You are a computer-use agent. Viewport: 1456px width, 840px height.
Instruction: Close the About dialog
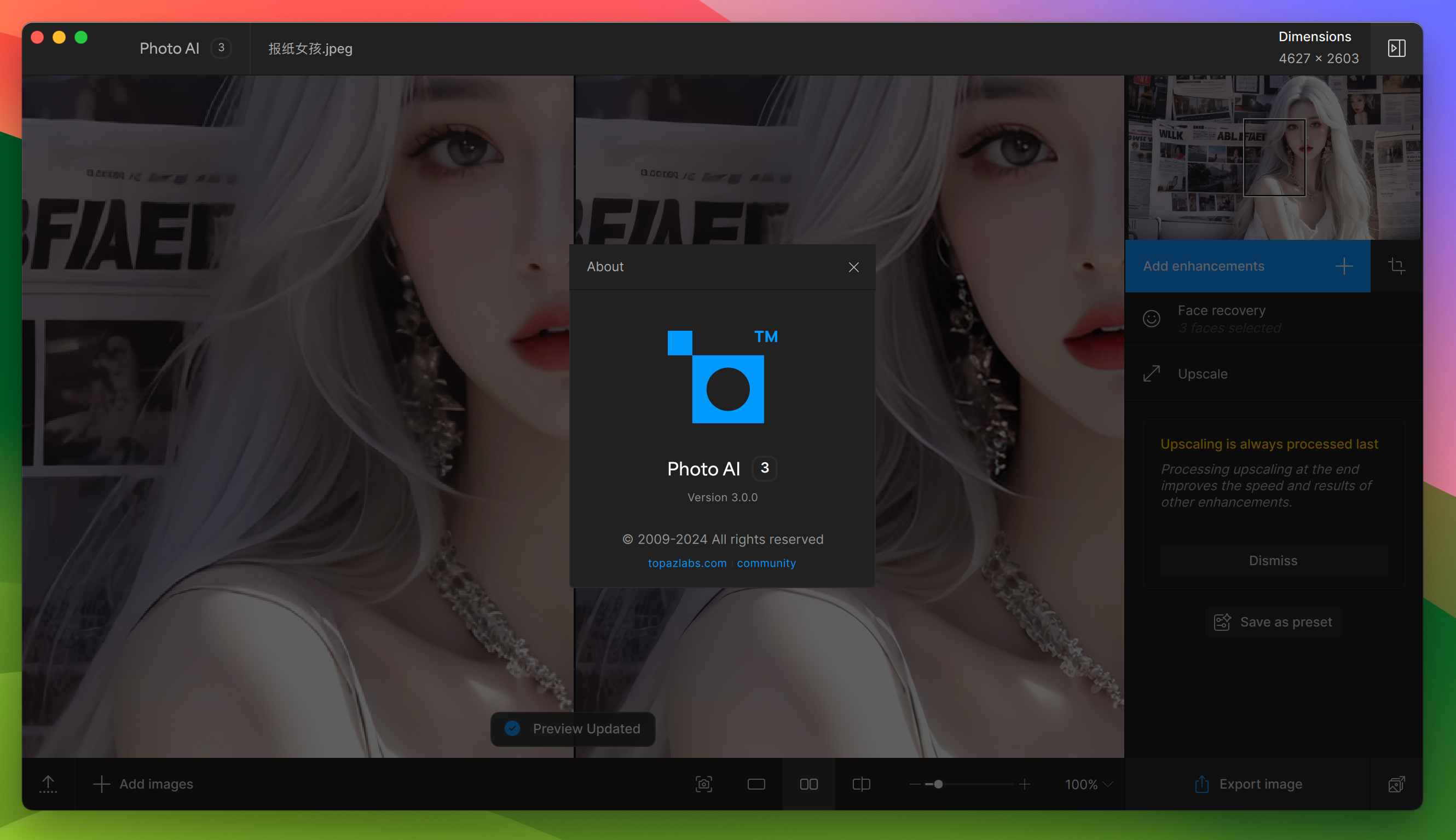coord(853,267)
